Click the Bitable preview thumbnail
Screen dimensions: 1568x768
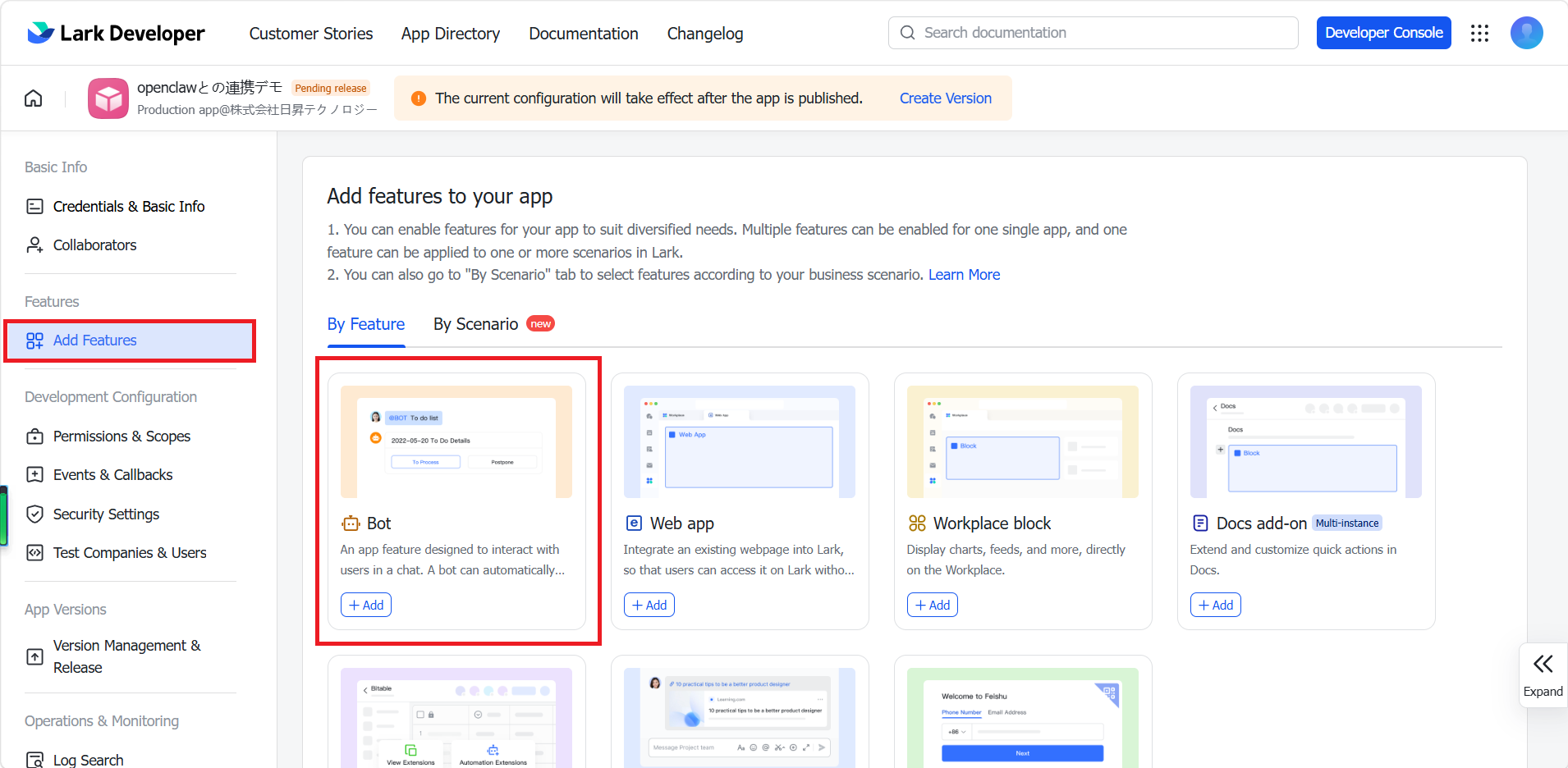tap(456, 718)
